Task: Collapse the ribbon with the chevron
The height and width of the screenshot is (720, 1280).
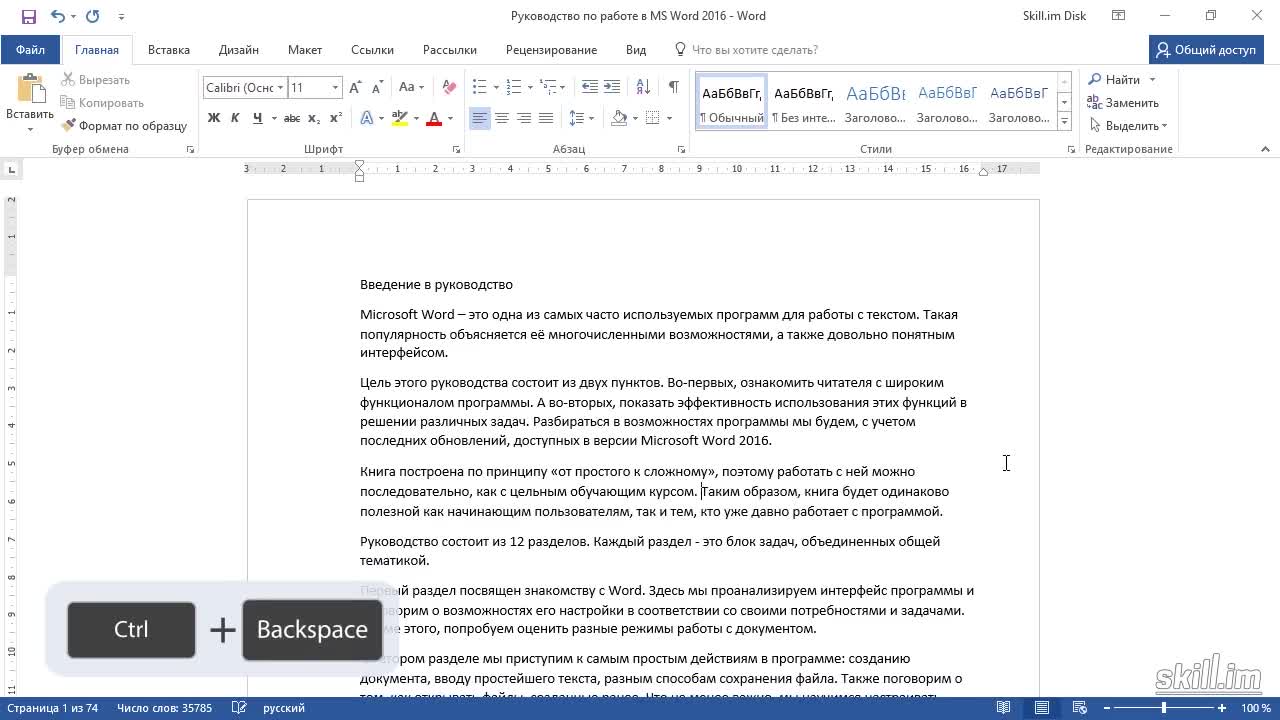Action: point(1265,149)
